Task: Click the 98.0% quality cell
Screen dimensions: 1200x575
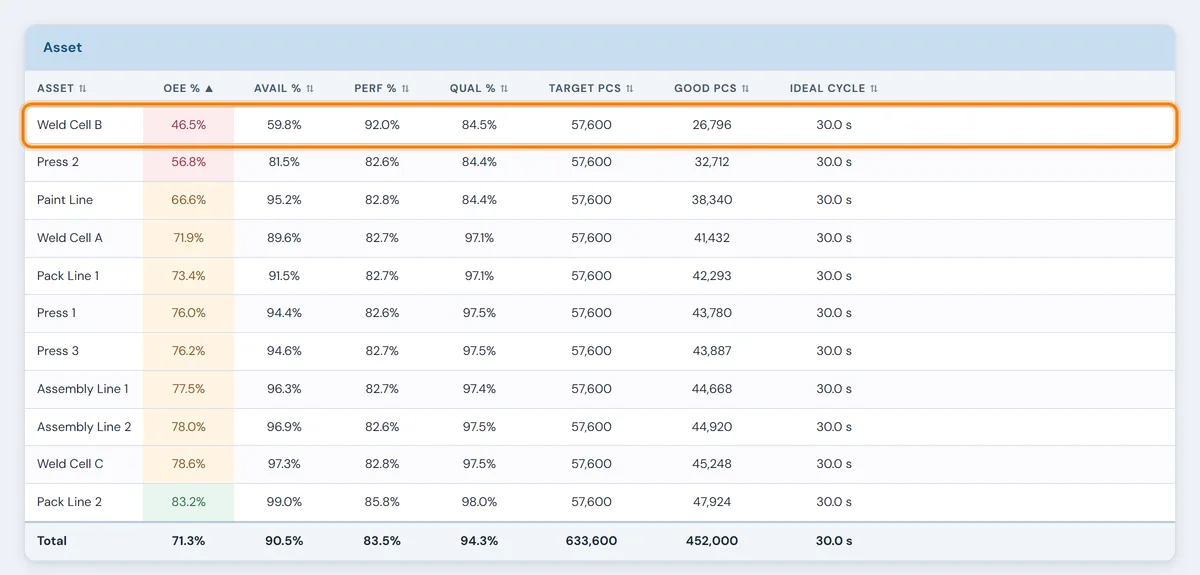Action: click(479, 502)
